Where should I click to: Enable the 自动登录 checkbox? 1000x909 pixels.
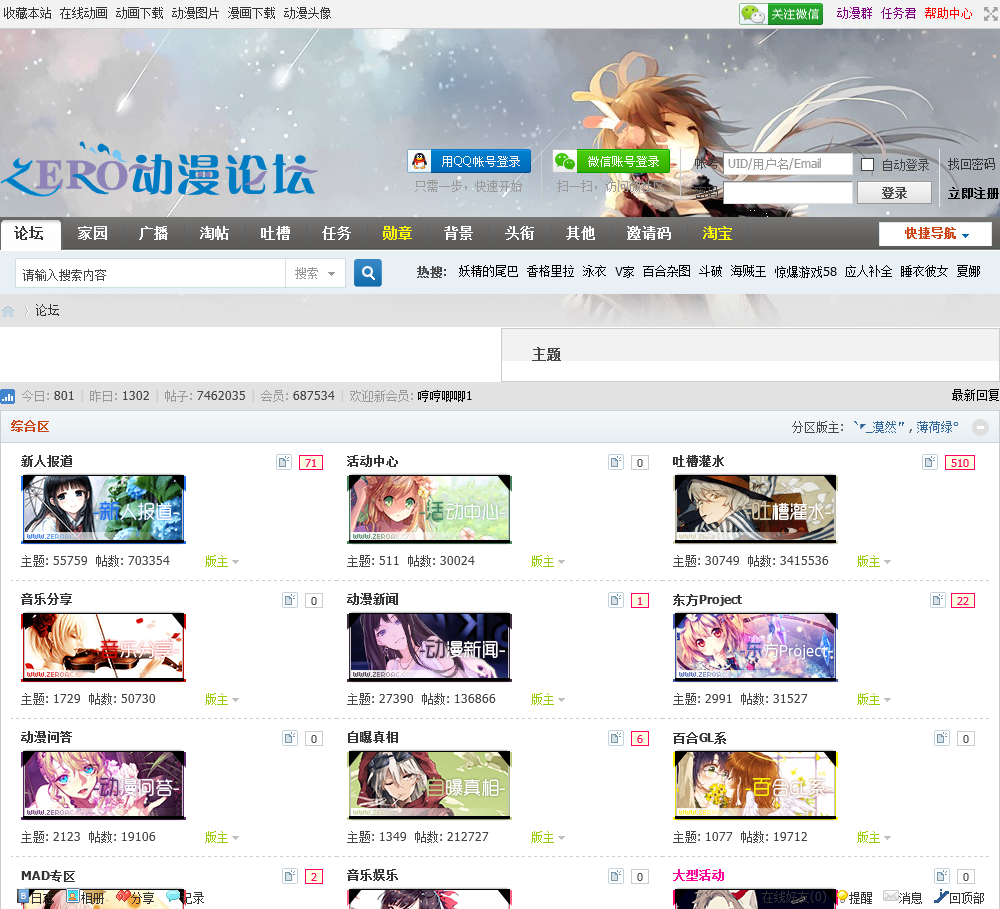click(867, 165)
